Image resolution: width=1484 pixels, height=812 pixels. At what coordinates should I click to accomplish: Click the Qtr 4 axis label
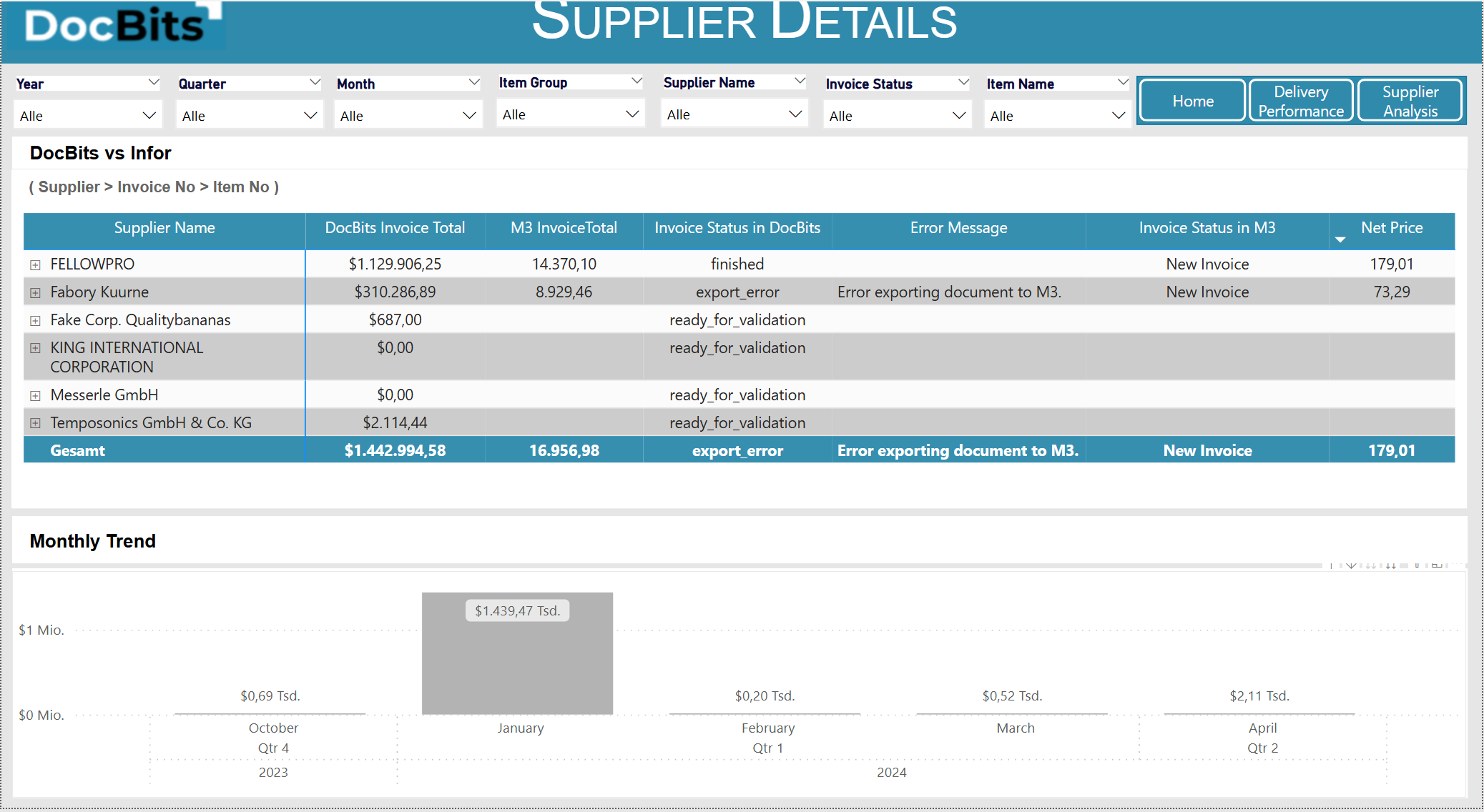tap(273, 748)
